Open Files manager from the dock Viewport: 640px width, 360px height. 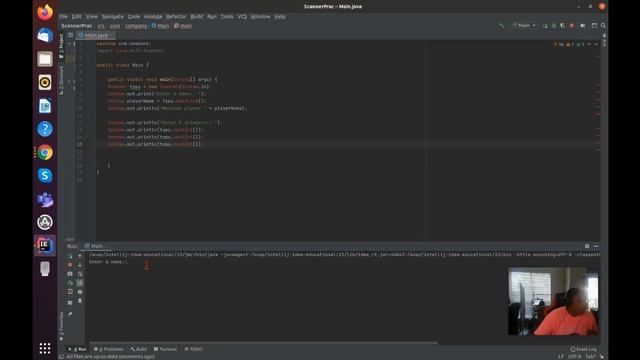click(45, 59)
